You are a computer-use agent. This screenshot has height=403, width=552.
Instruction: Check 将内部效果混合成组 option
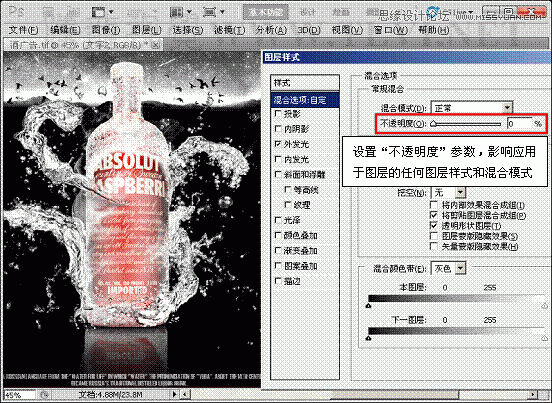click(x=434, y=205)
